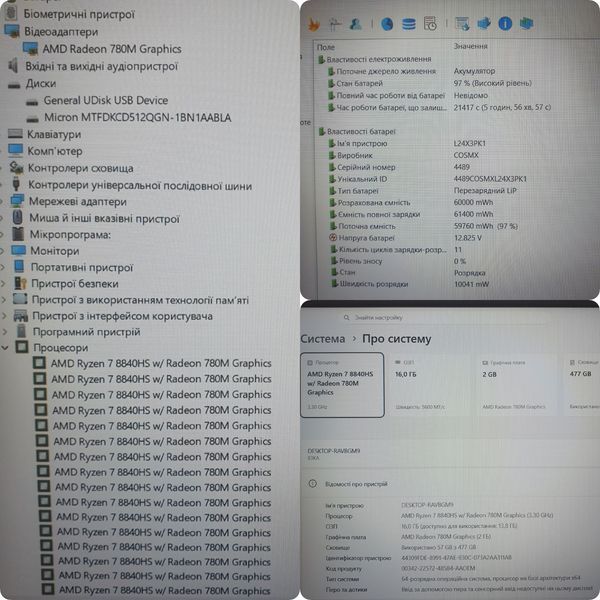
Task: Click the USB plug icon of serial bus controllers
Action: point(16,184)
